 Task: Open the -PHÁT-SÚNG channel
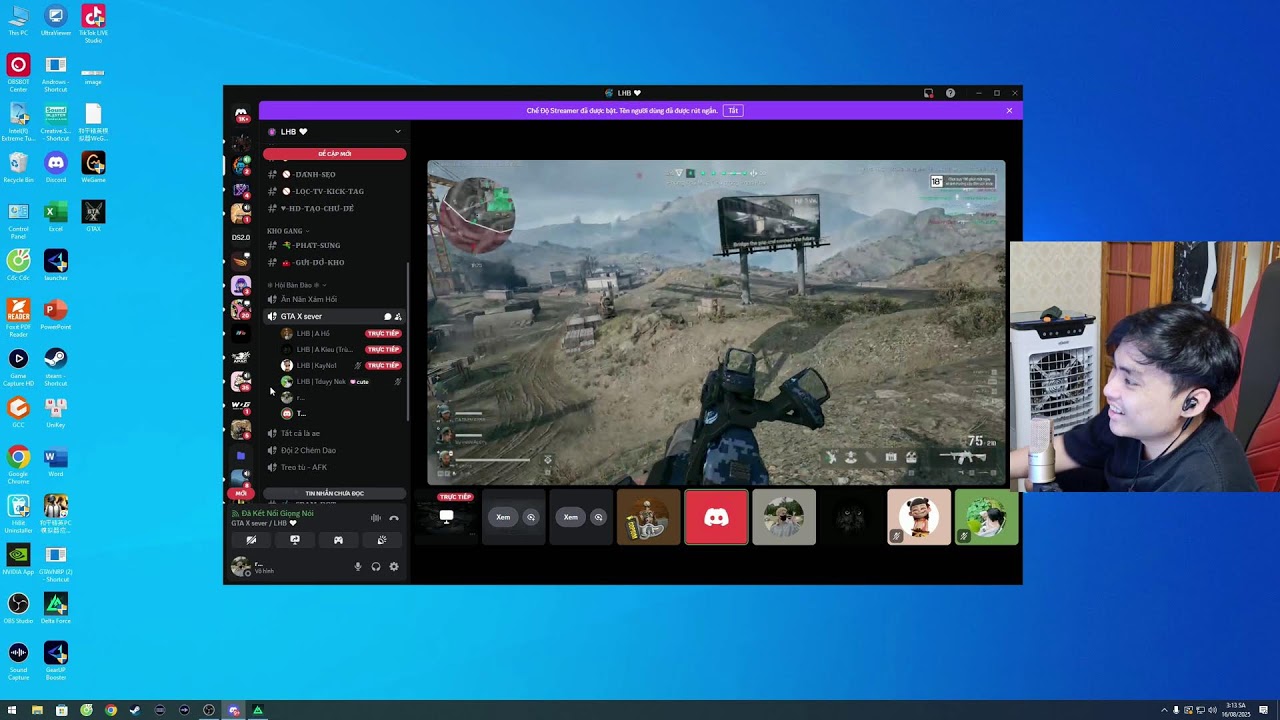pyautogui.click(x=335, y=245)
